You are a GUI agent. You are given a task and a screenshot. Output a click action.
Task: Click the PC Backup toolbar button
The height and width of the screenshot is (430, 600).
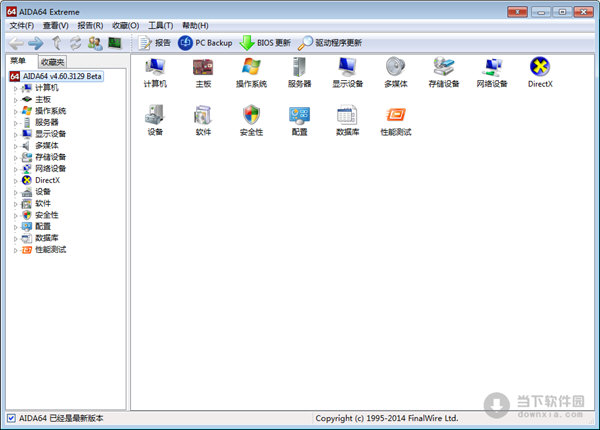pyautogui.click(x=205, y=43)
